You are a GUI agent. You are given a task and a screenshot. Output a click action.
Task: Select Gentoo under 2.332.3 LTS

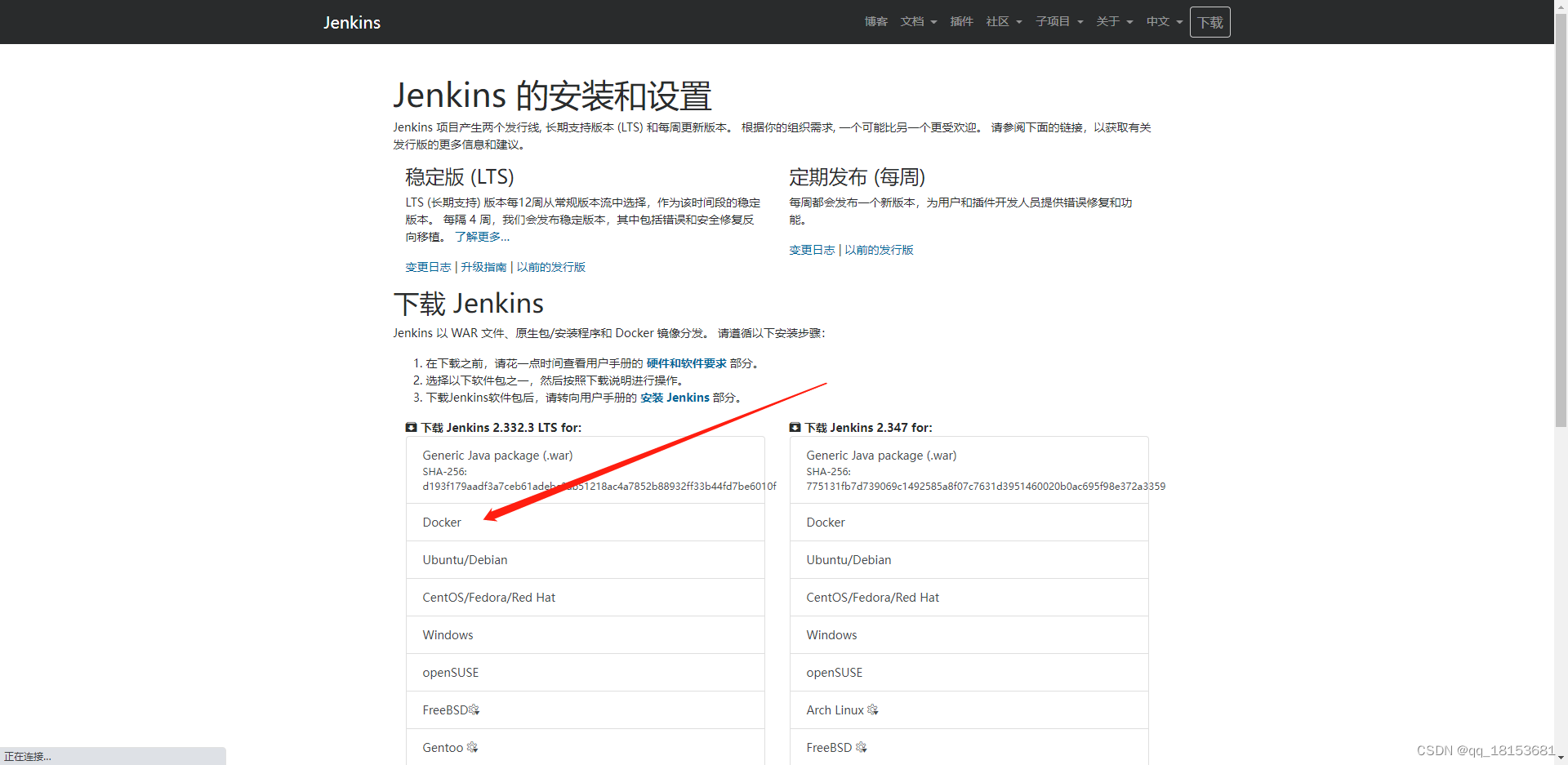click(x=585, y=747)
